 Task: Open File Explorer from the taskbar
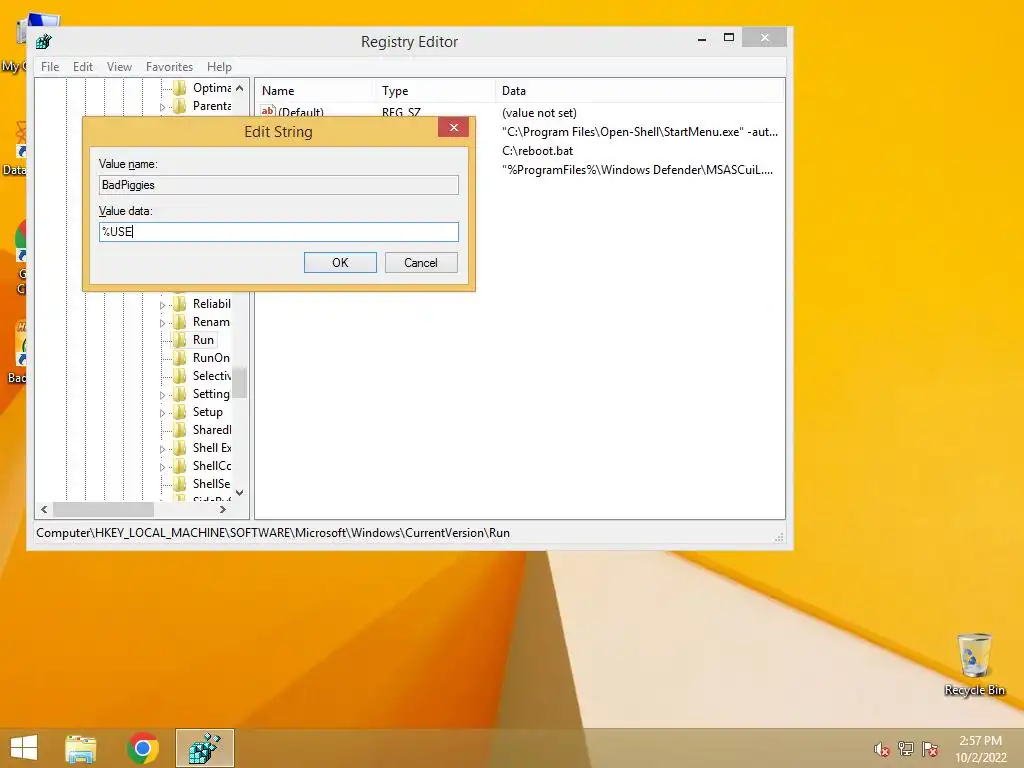(81, 748)
